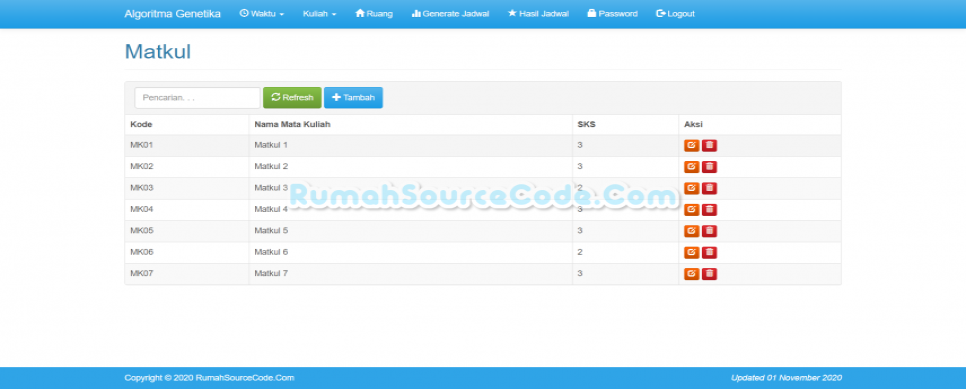Edit the MK06 row

(691, 252)
